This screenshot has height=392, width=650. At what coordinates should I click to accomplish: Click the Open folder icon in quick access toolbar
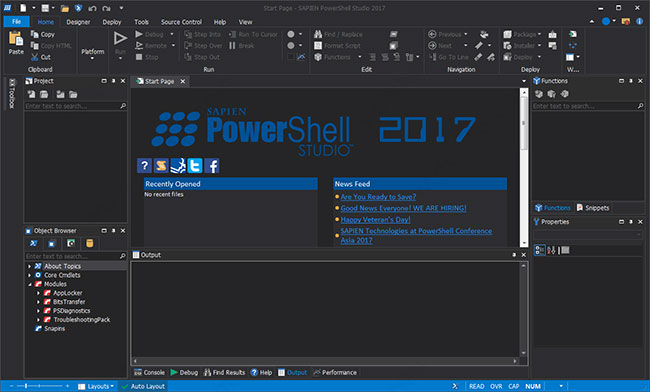[x=65, y=8]
